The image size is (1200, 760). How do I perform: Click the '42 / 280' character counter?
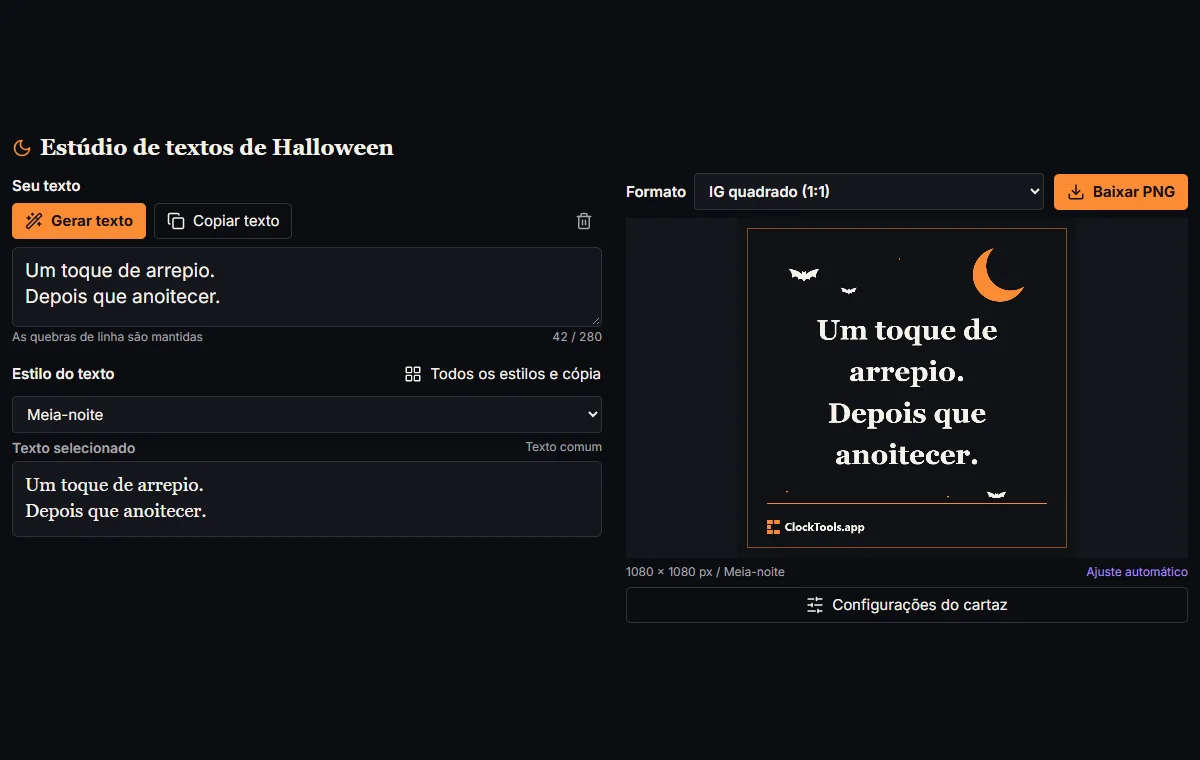577,337
